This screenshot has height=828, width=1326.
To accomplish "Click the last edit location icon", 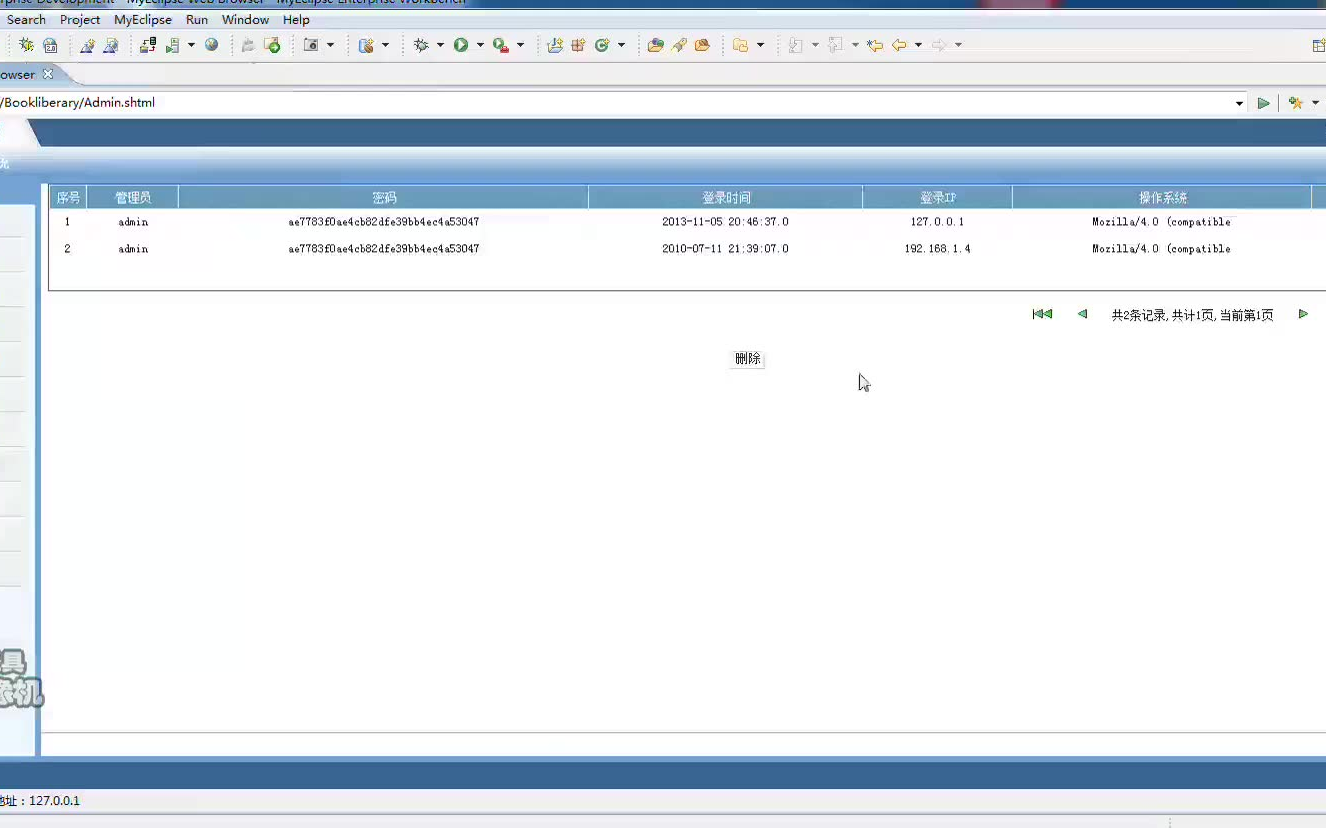I will [875, 45].
